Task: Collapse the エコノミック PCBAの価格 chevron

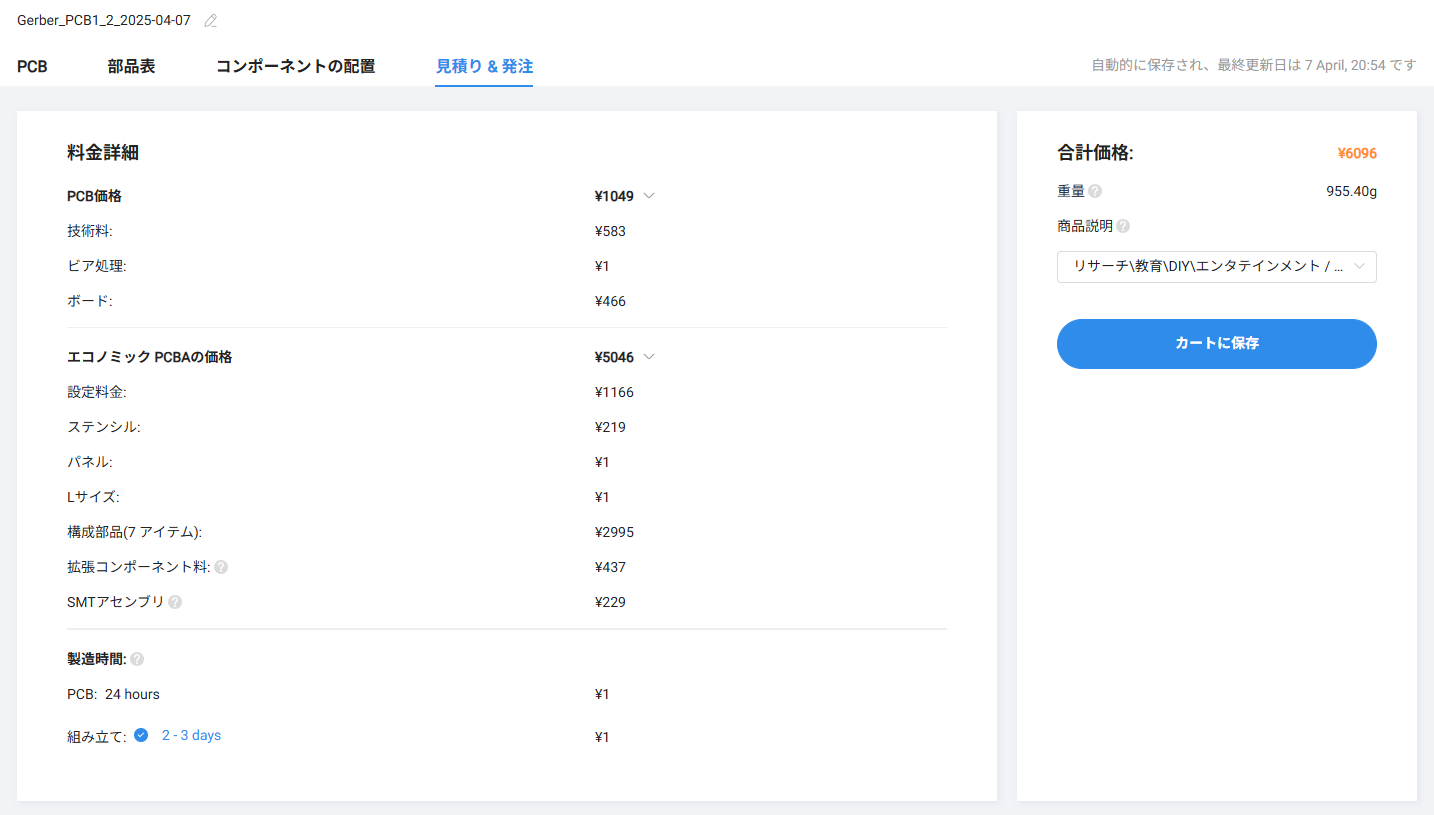Action: click(649, 357)
